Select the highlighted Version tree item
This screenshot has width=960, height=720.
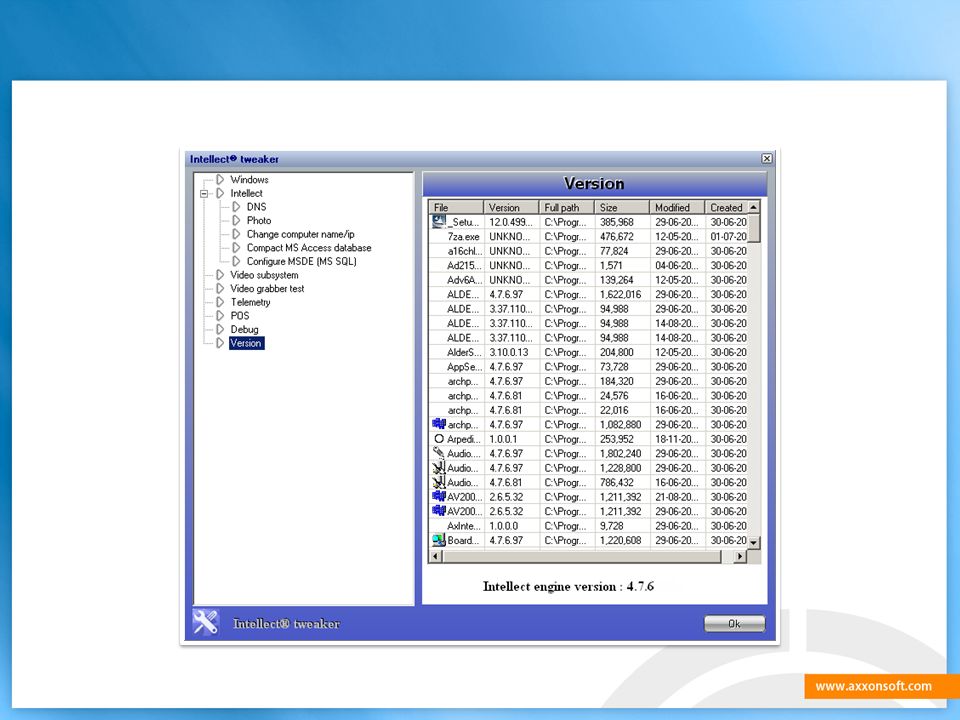pyautogui.click(x=246, y=343)
